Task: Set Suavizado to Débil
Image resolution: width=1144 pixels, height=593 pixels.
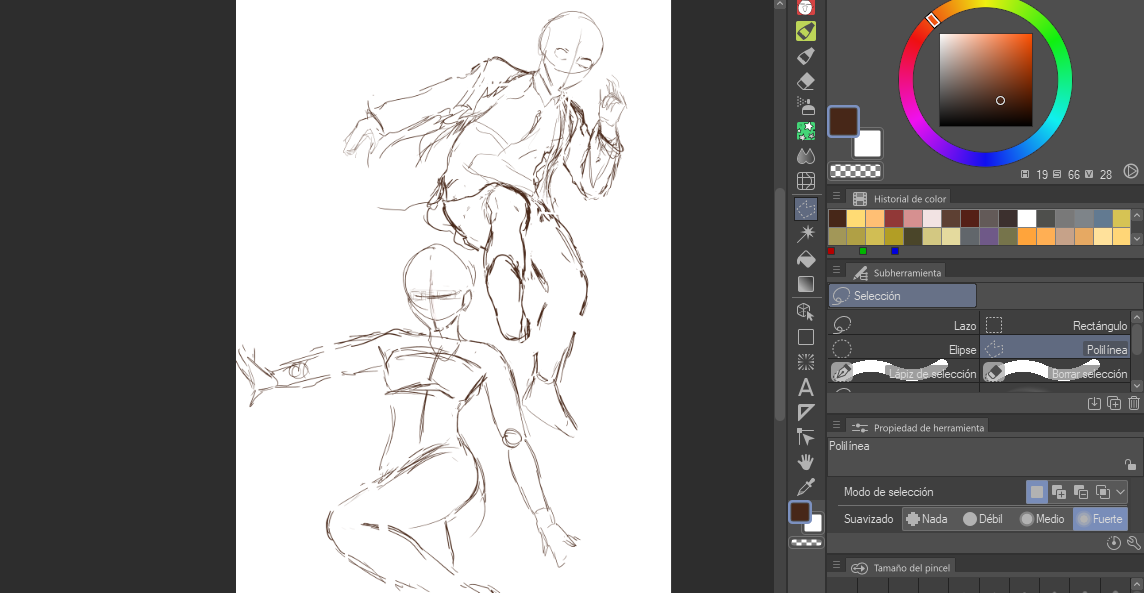Action: [x=982, y=519]
